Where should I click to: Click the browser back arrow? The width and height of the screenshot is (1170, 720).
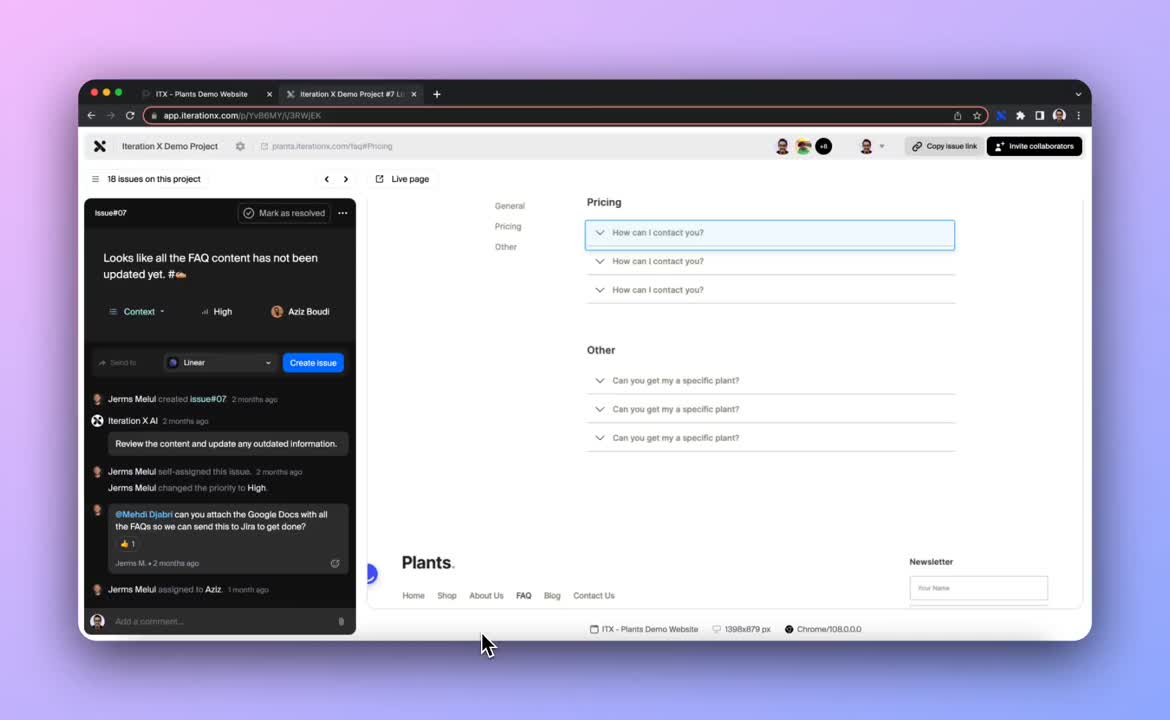click(x=91, y=116)
